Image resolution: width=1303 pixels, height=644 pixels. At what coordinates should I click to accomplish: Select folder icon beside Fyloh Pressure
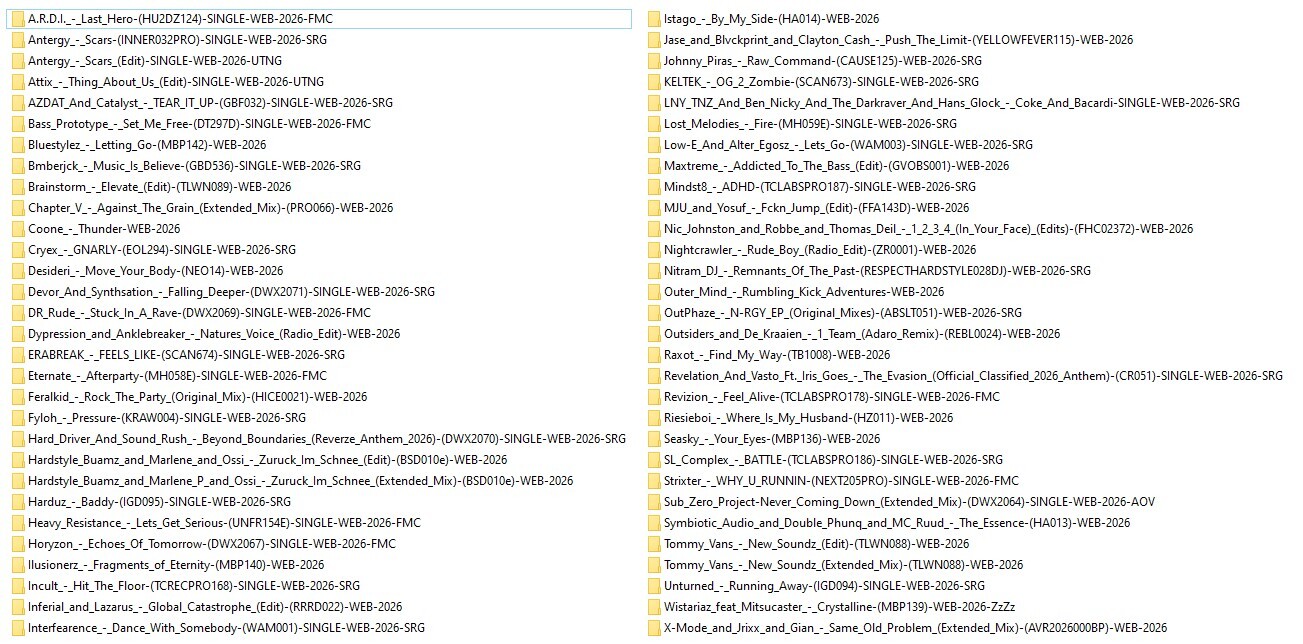(x=17, y=418)
